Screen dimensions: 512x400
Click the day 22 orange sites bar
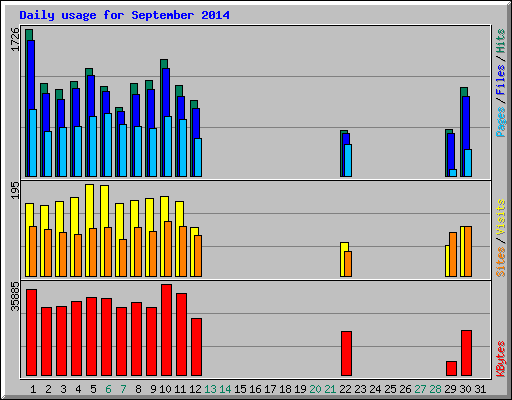click(x=348, y=264)
